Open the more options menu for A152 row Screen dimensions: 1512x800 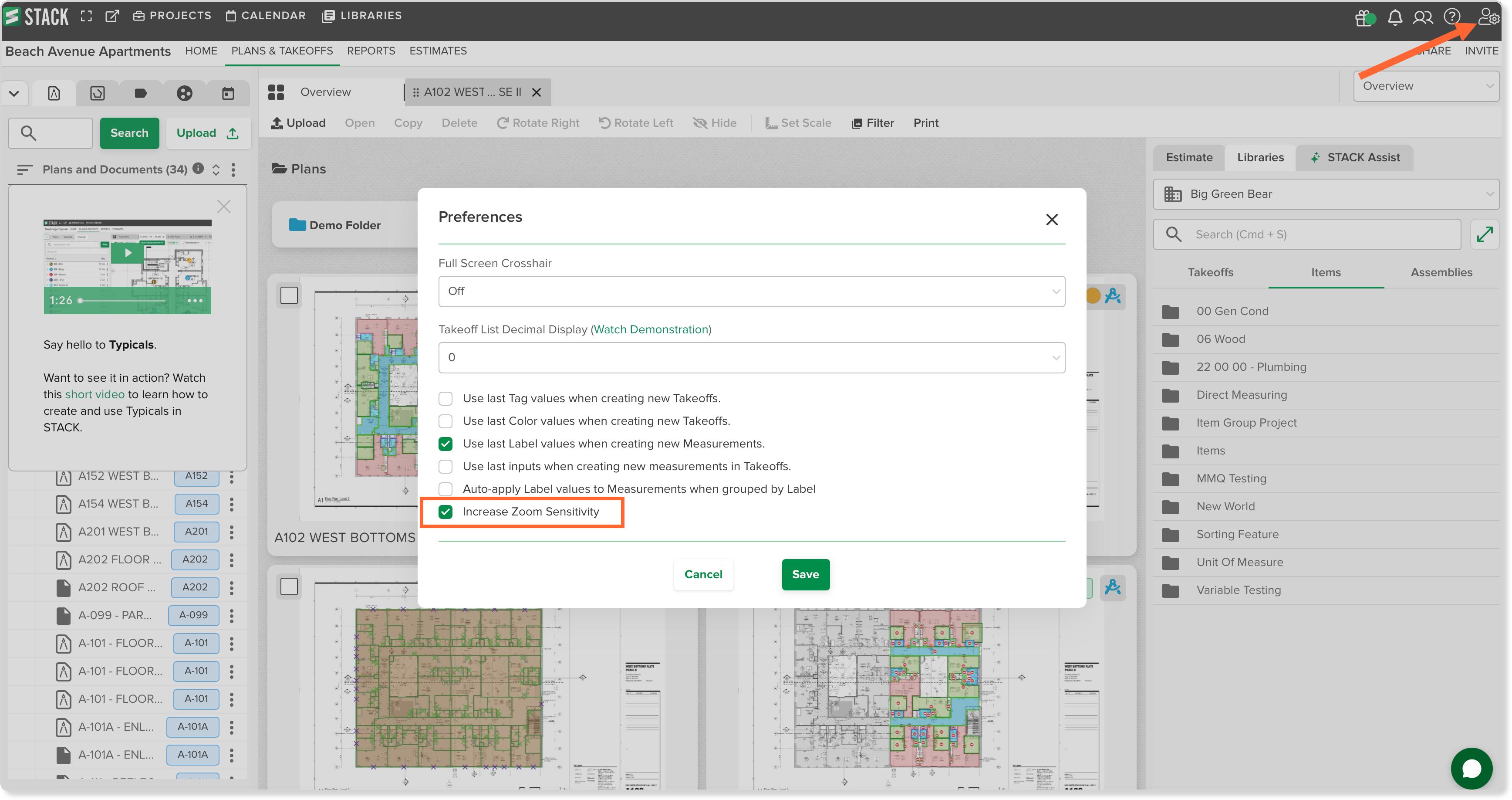232,476
